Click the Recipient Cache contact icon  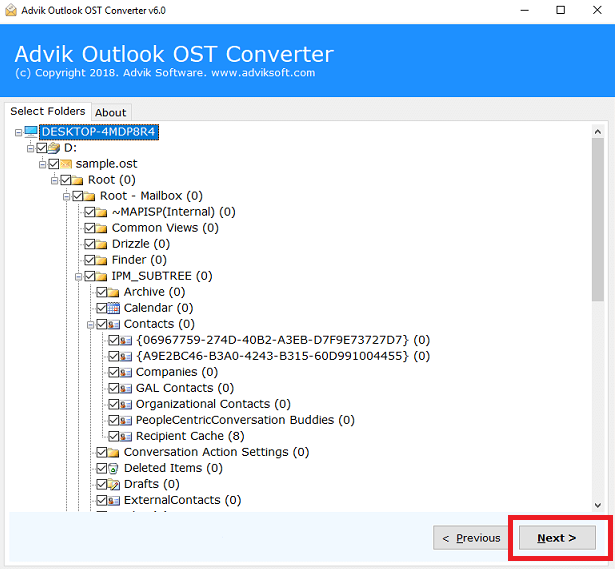tap(126, 436)
